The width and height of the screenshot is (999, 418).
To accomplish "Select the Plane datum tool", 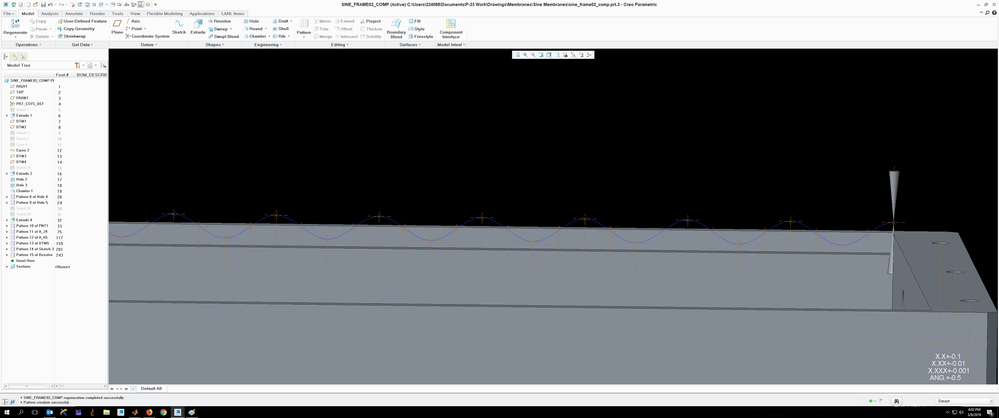I will (117, 26).
